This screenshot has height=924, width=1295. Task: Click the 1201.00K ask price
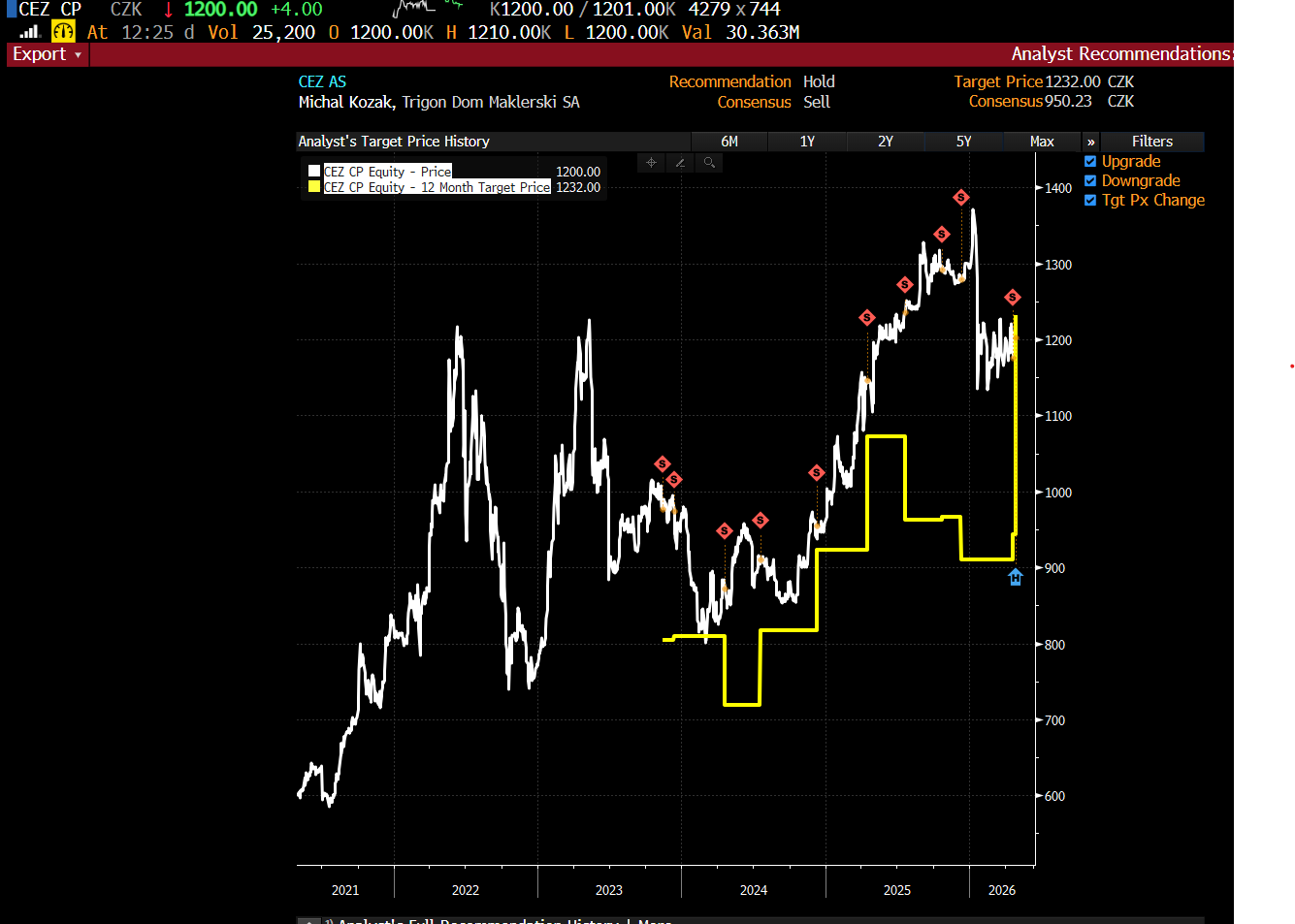[634, 10]
